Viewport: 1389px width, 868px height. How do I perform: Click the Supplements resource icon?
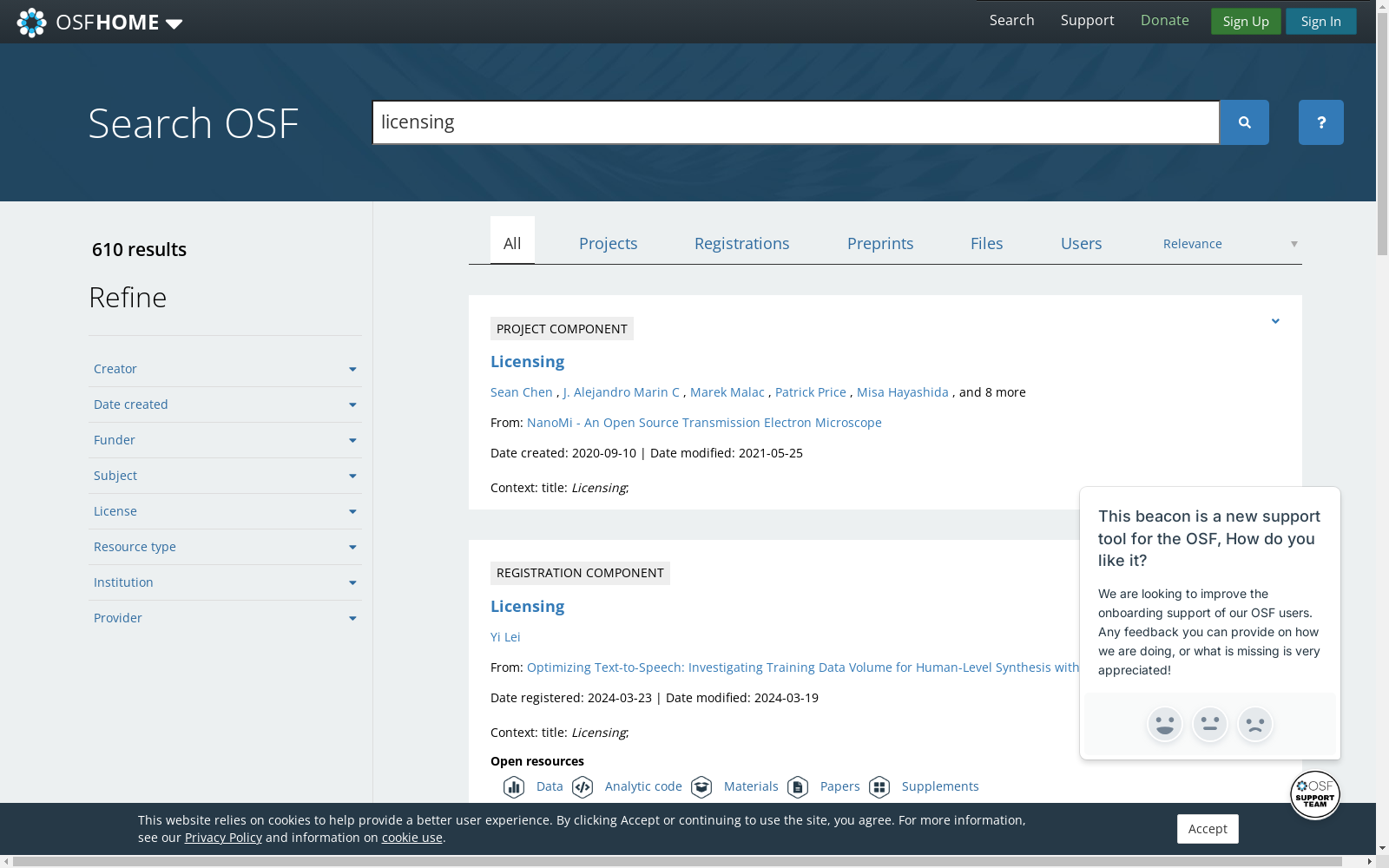[879, 786]
